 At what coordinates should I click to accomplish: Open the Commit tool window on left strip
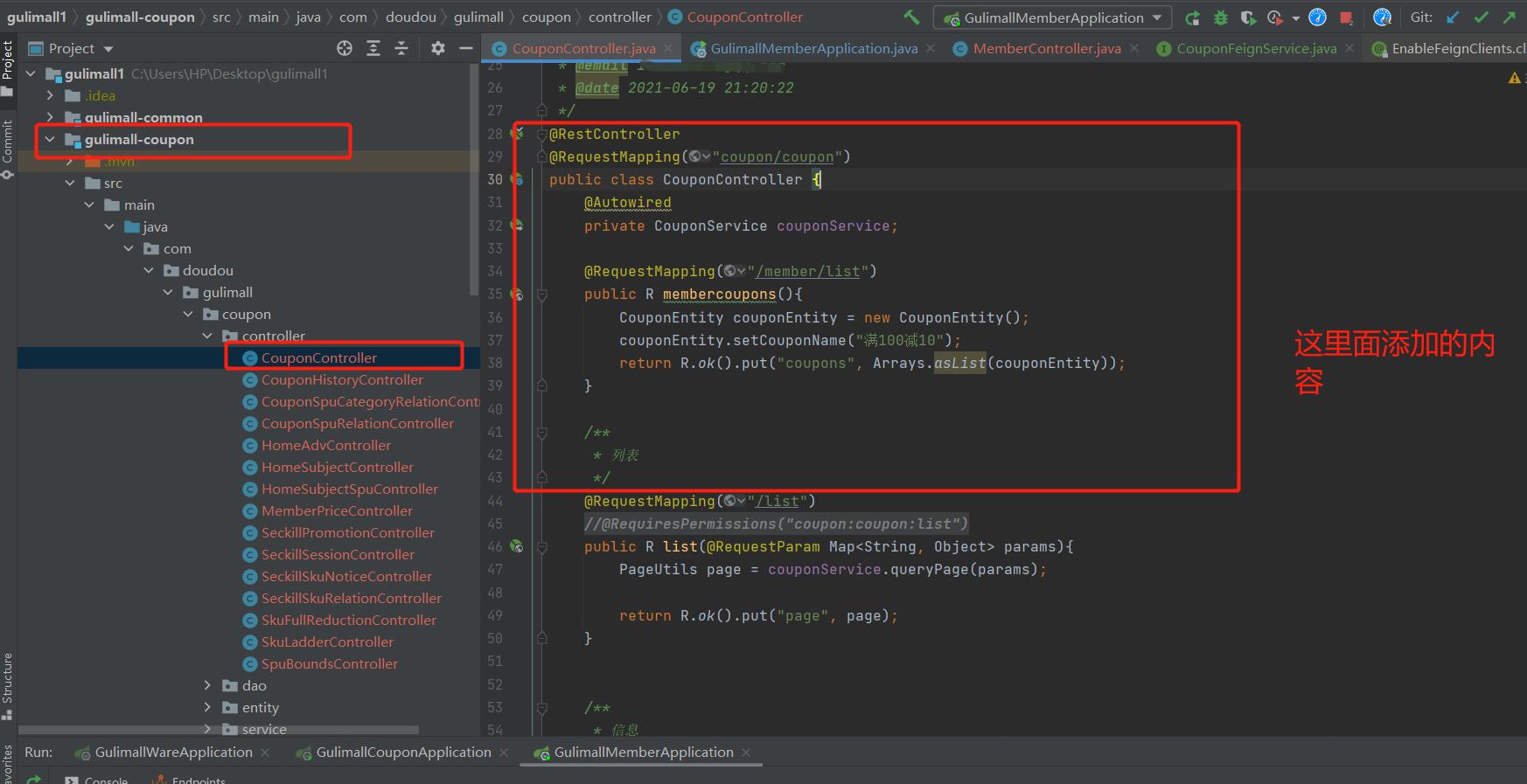coord(8,149)
